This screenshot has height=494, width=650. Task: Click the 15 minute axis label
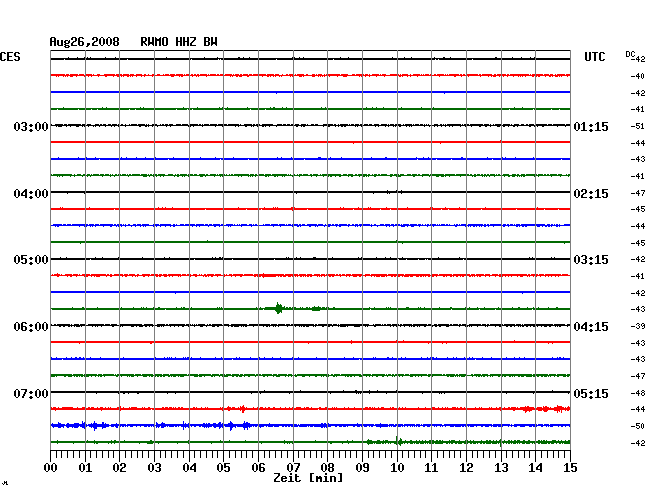pos(570,468)
